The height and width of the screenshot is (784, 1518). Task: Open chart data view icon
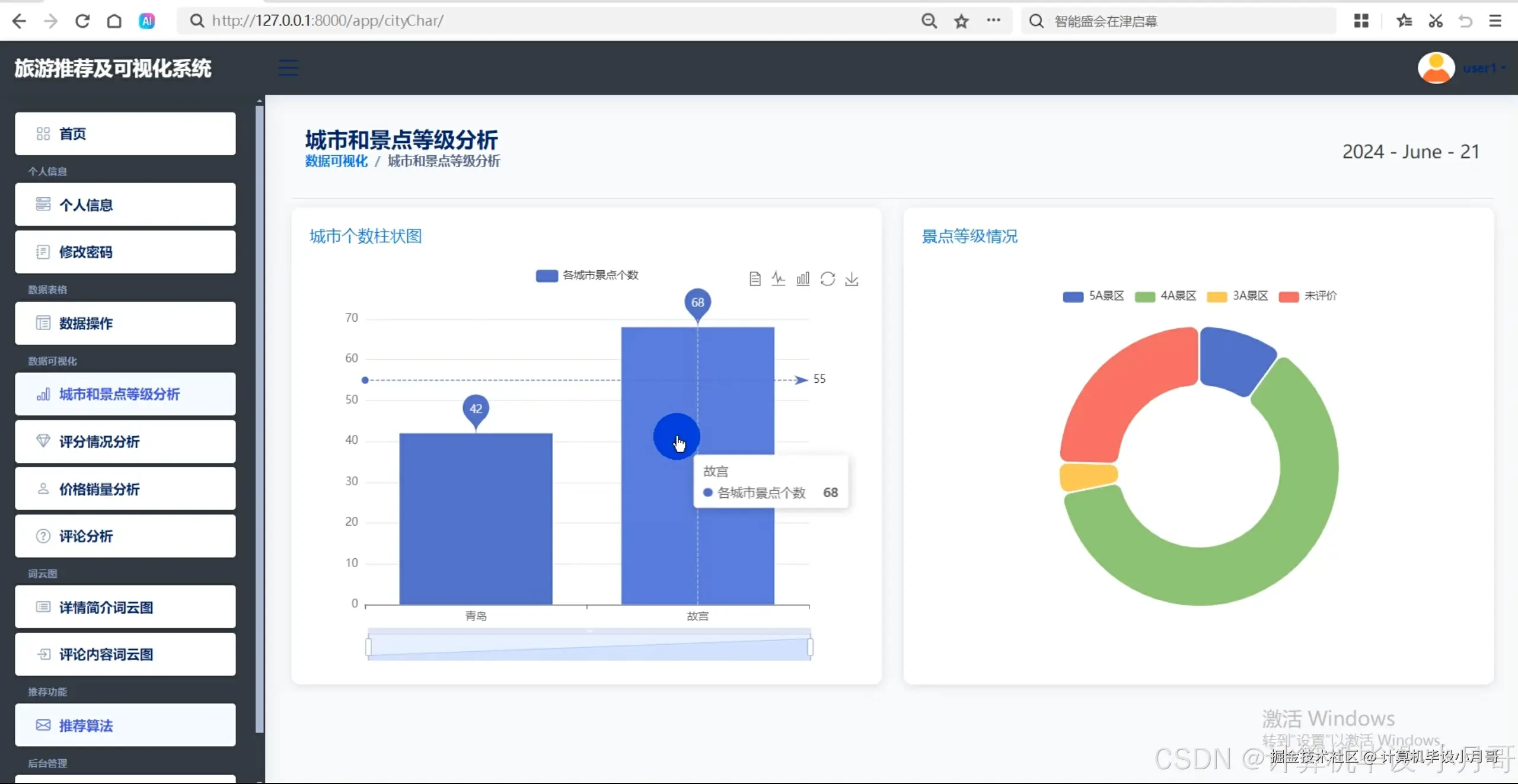[x=754, y=279]
